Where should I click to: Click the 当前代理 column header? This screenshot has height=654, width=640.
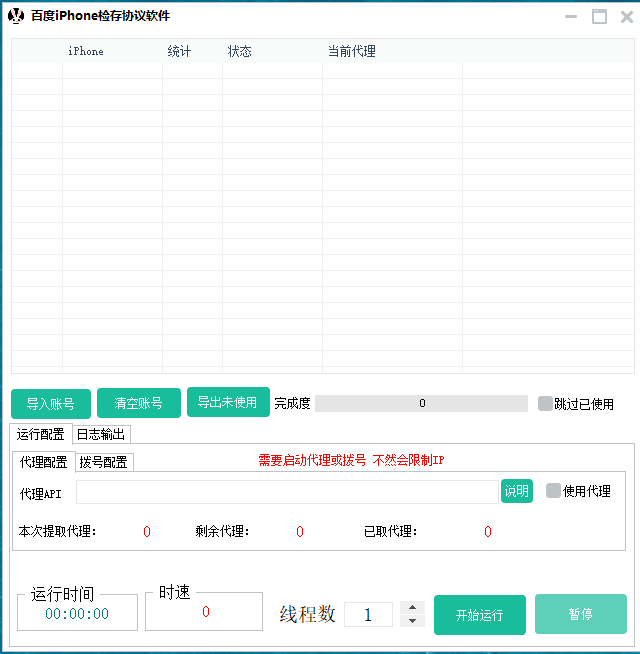(351, 51)
